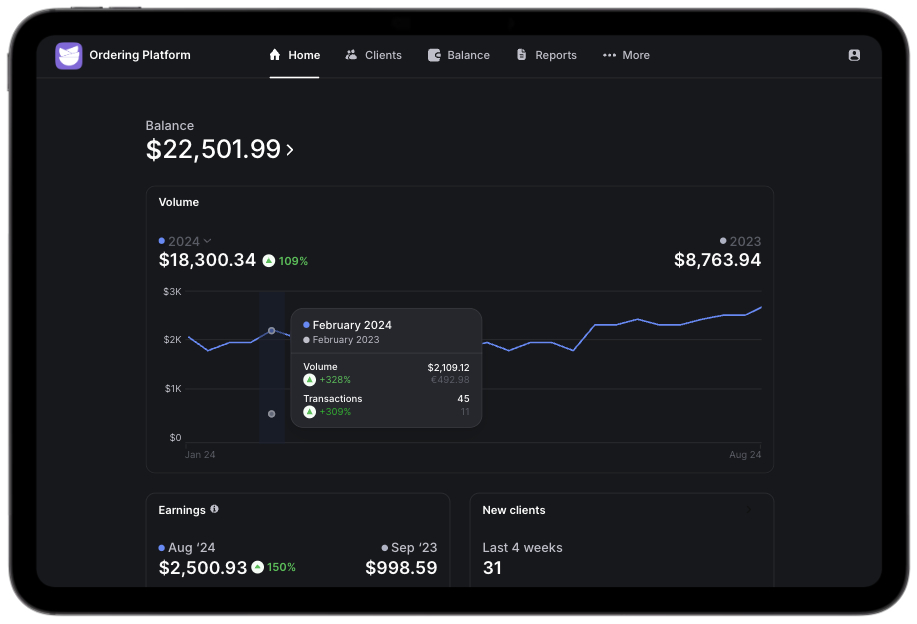Click the Home house icon in the navigation

pos(273,55)
